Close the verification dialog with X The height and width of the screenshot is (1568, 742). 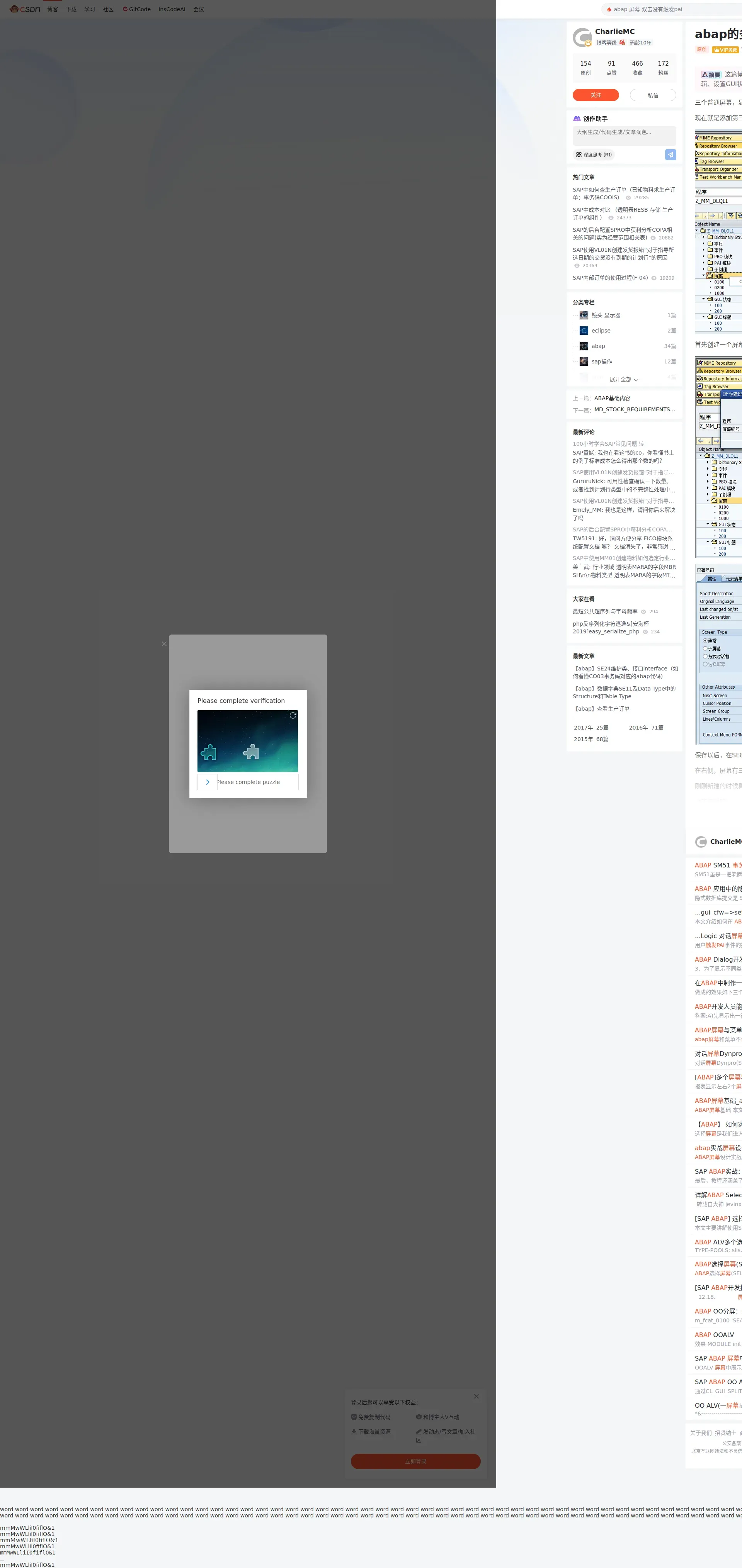click(x=164, y=643)
